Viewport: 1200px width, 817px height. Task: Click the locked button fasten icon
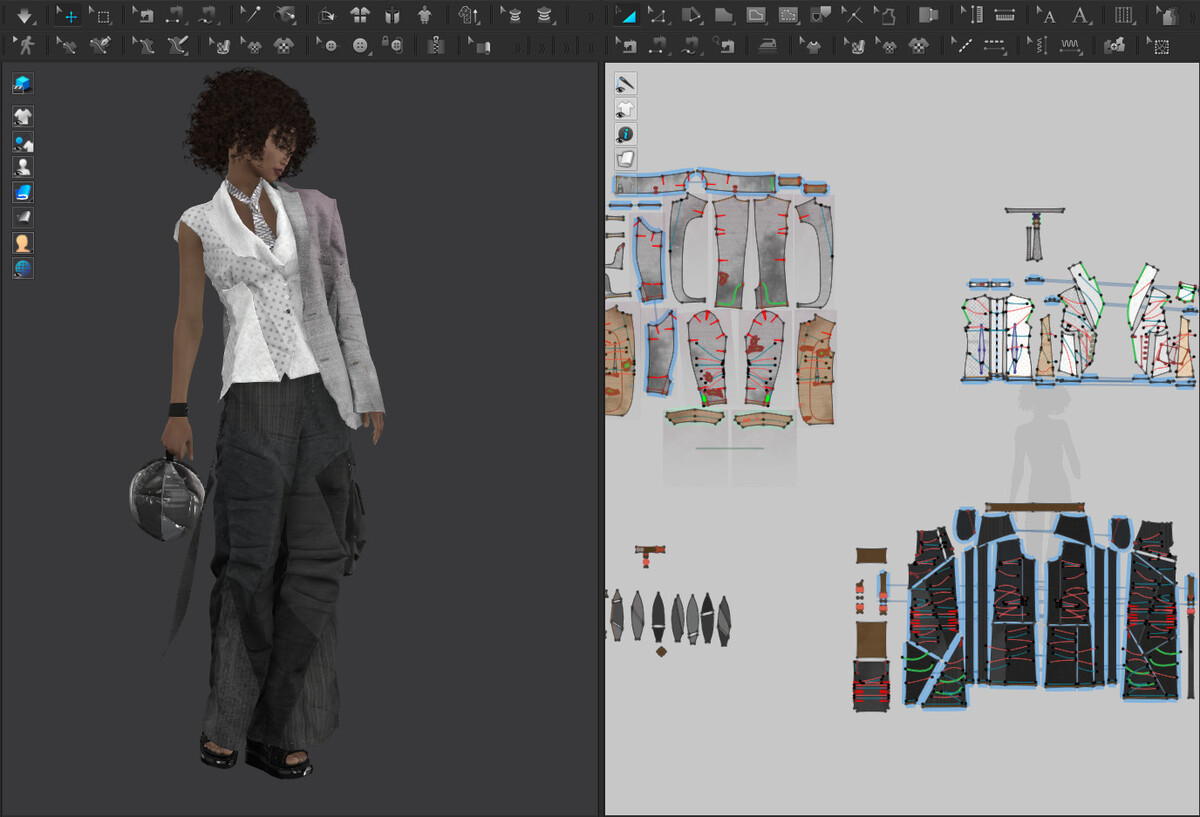point(393,45)
